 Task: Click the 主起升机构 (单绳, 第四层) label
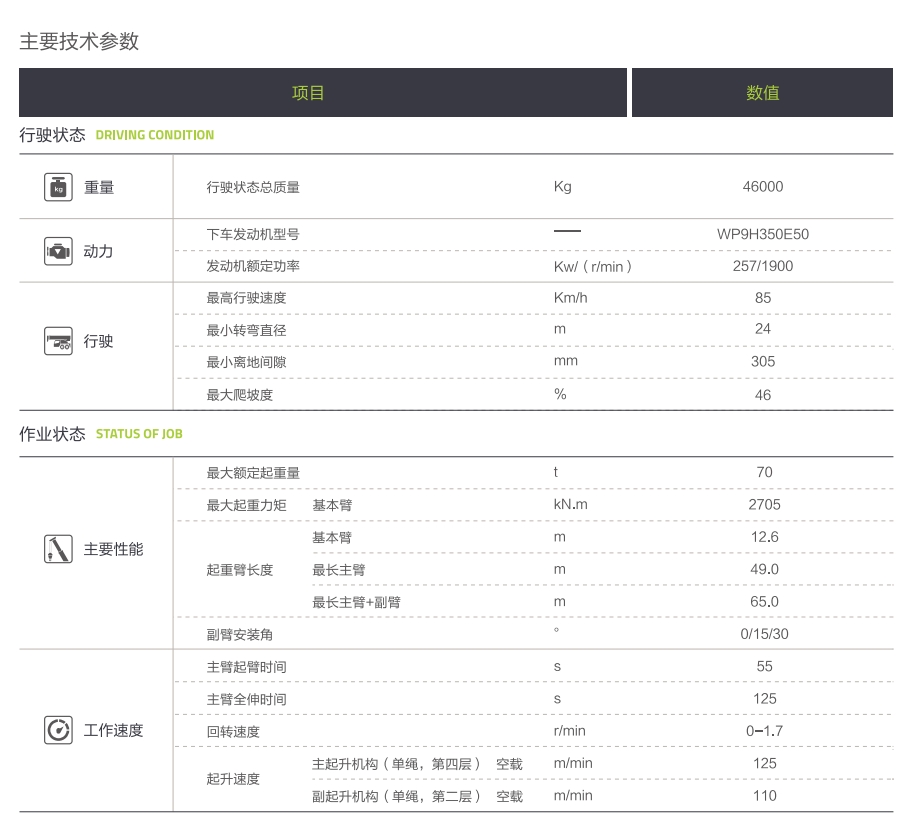(x=397, y=764)
